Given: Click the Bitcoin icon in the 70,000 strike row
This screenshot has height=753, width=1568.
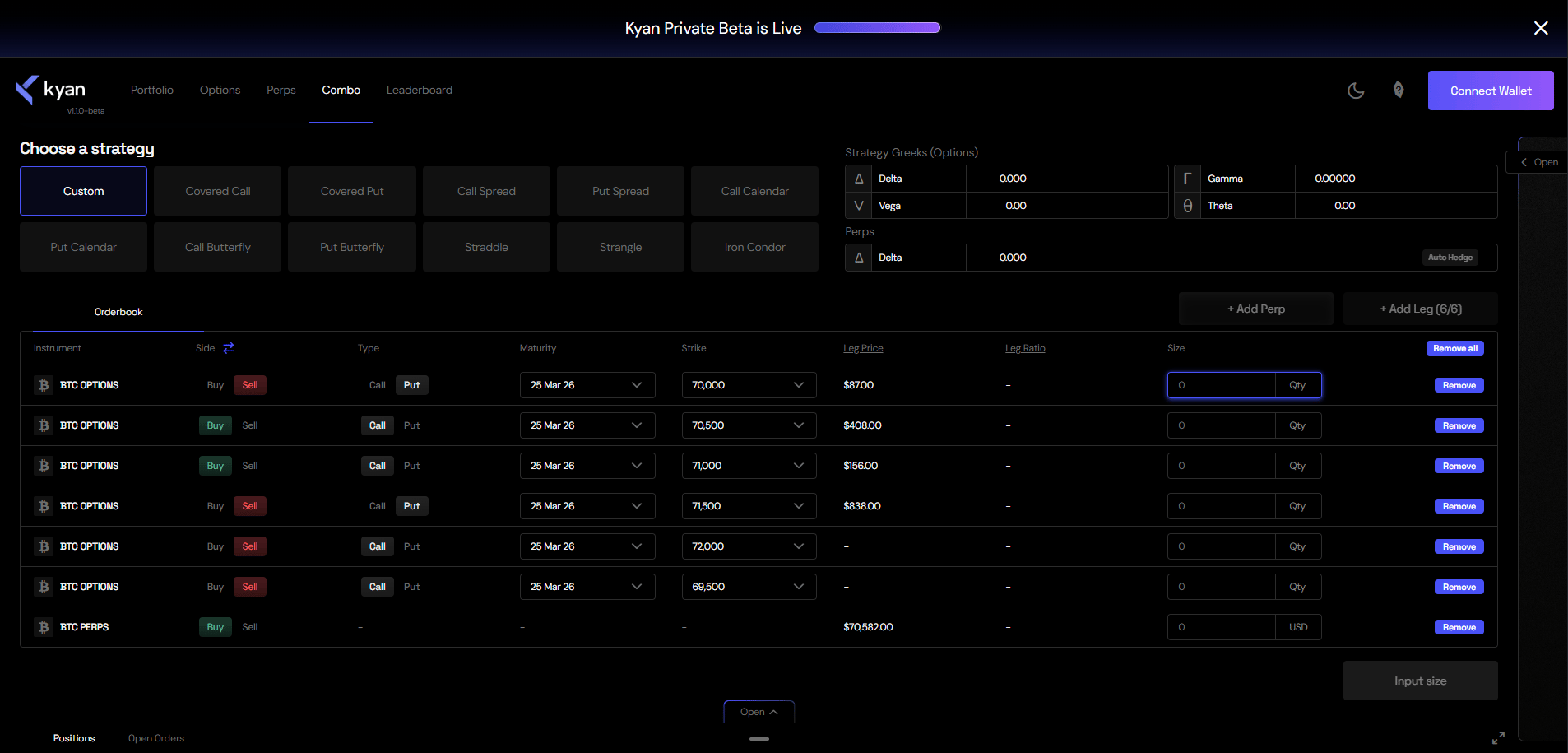Looking at the screenshot, I should click(44, 385).
